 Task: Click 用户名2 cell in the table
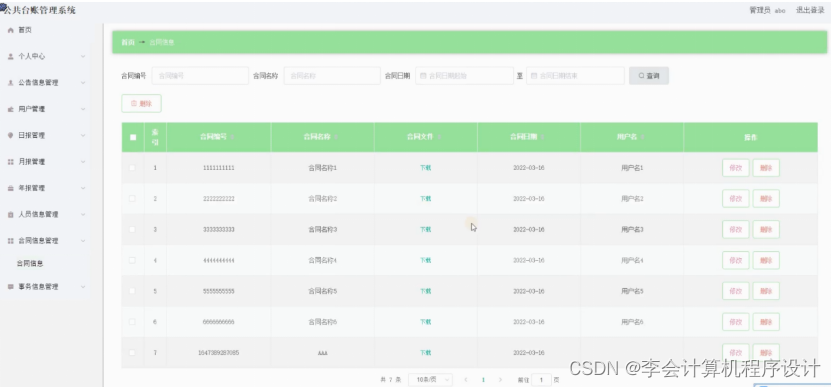click(632, 198)
